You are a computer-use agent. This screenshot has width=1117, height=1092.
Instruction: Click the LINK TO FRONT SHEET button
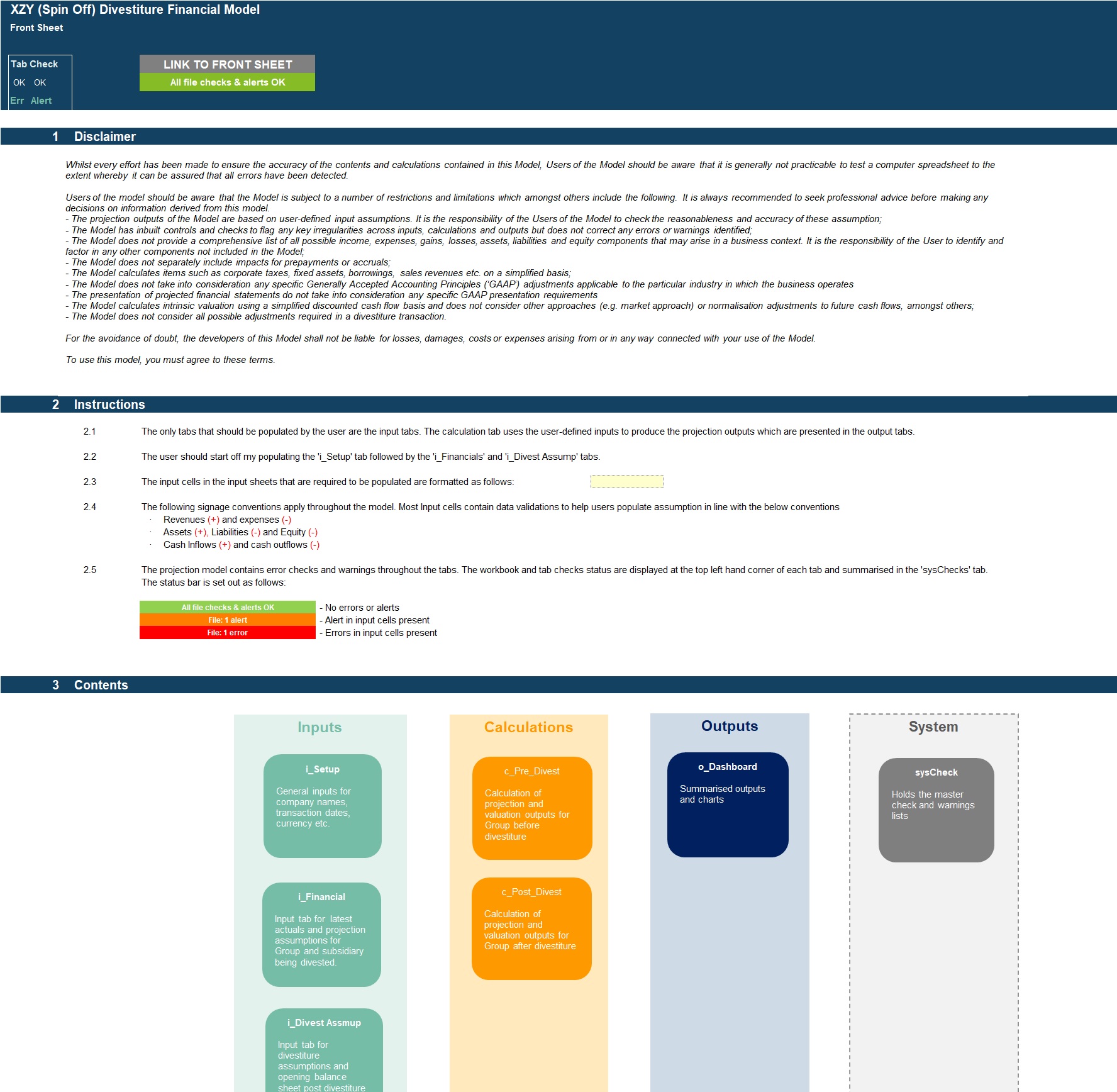coord(227,64)
